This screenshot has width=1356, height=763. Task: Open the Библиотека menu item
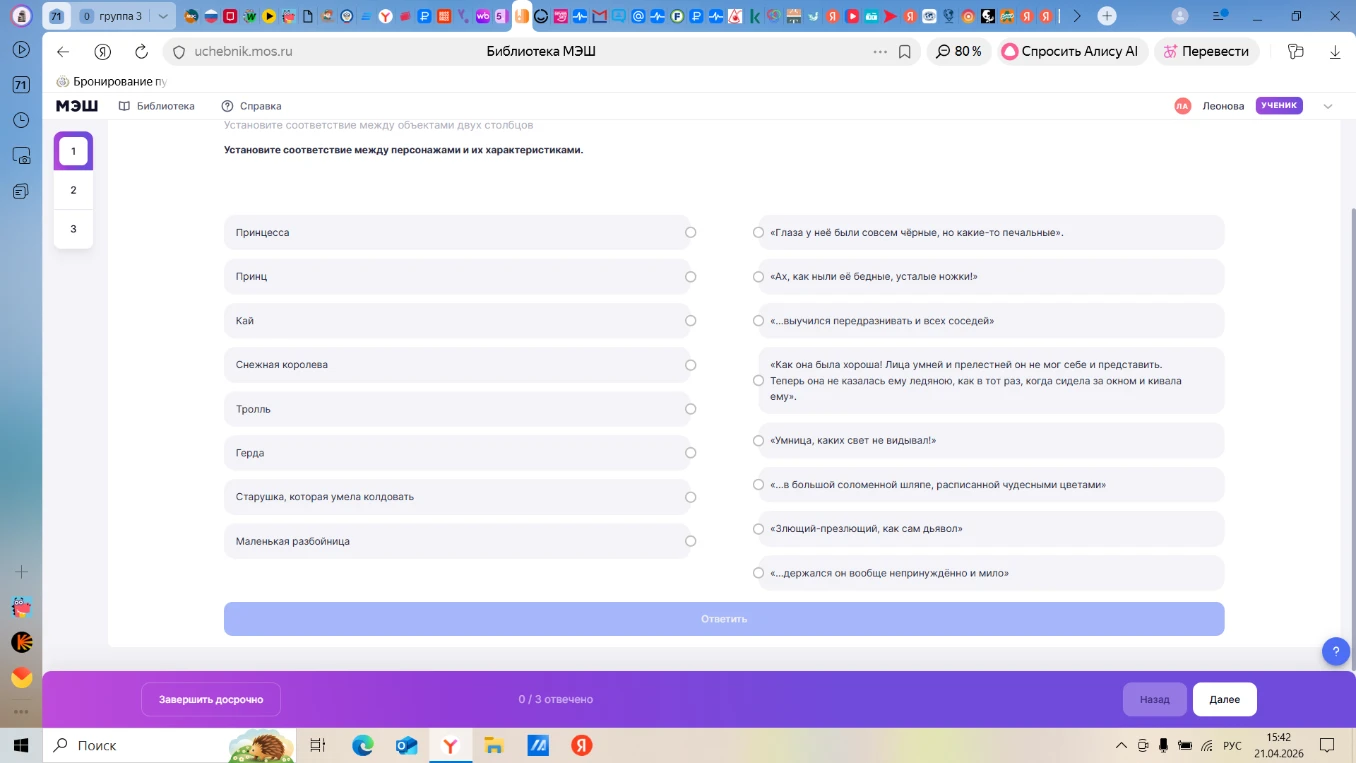point(157,106)
